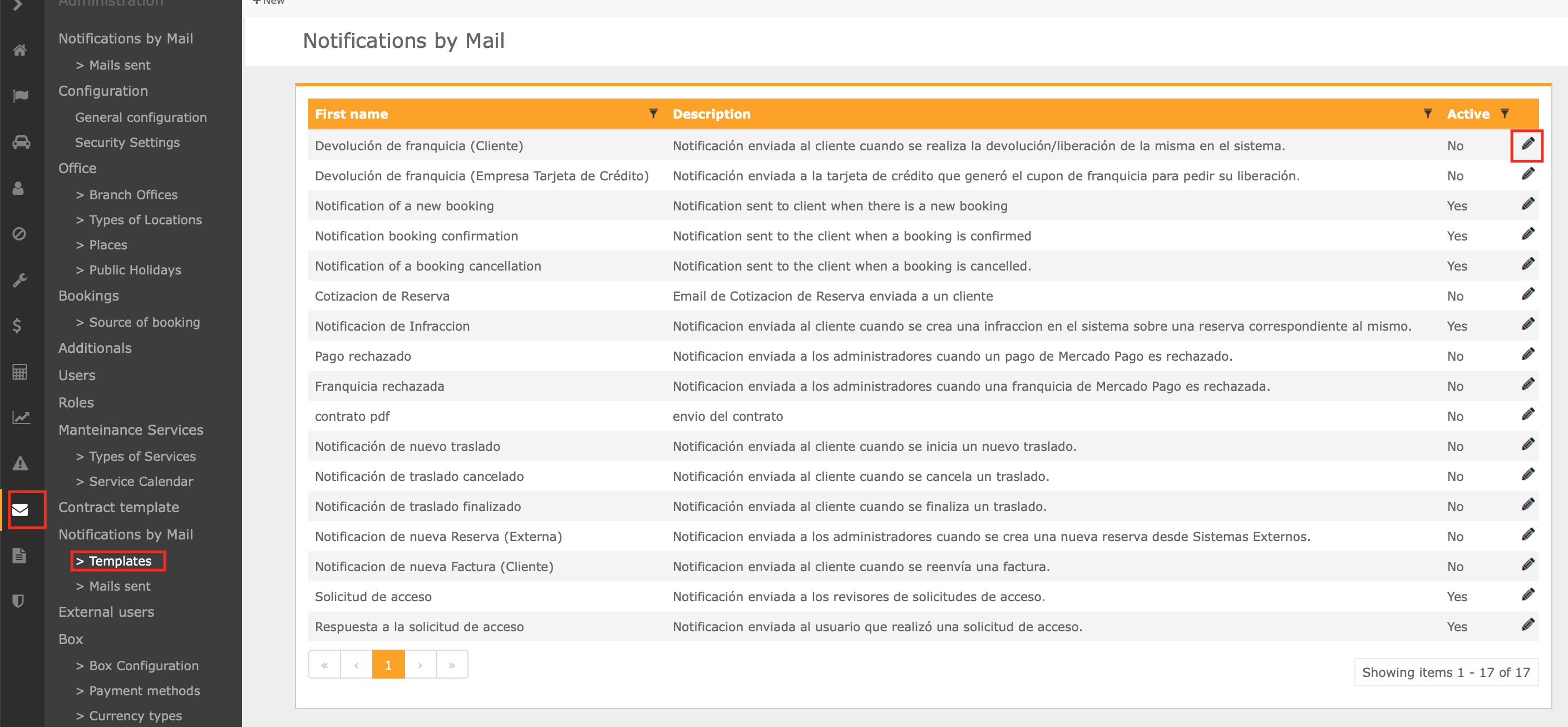This screenshot has height=727, width=1568.
Task: Sort by First name column header
Action: tap(351, 114)
